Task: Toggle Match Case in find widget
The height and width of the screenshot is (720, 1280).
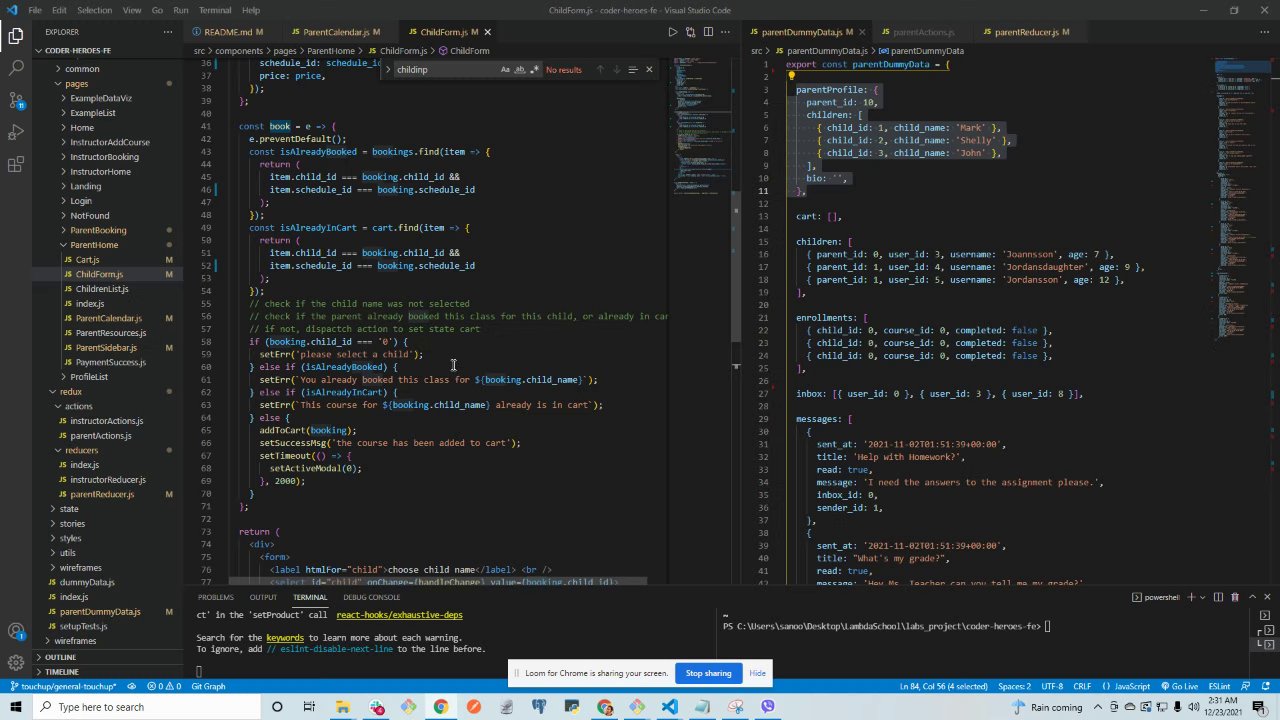Action: (x=505, y=70)
